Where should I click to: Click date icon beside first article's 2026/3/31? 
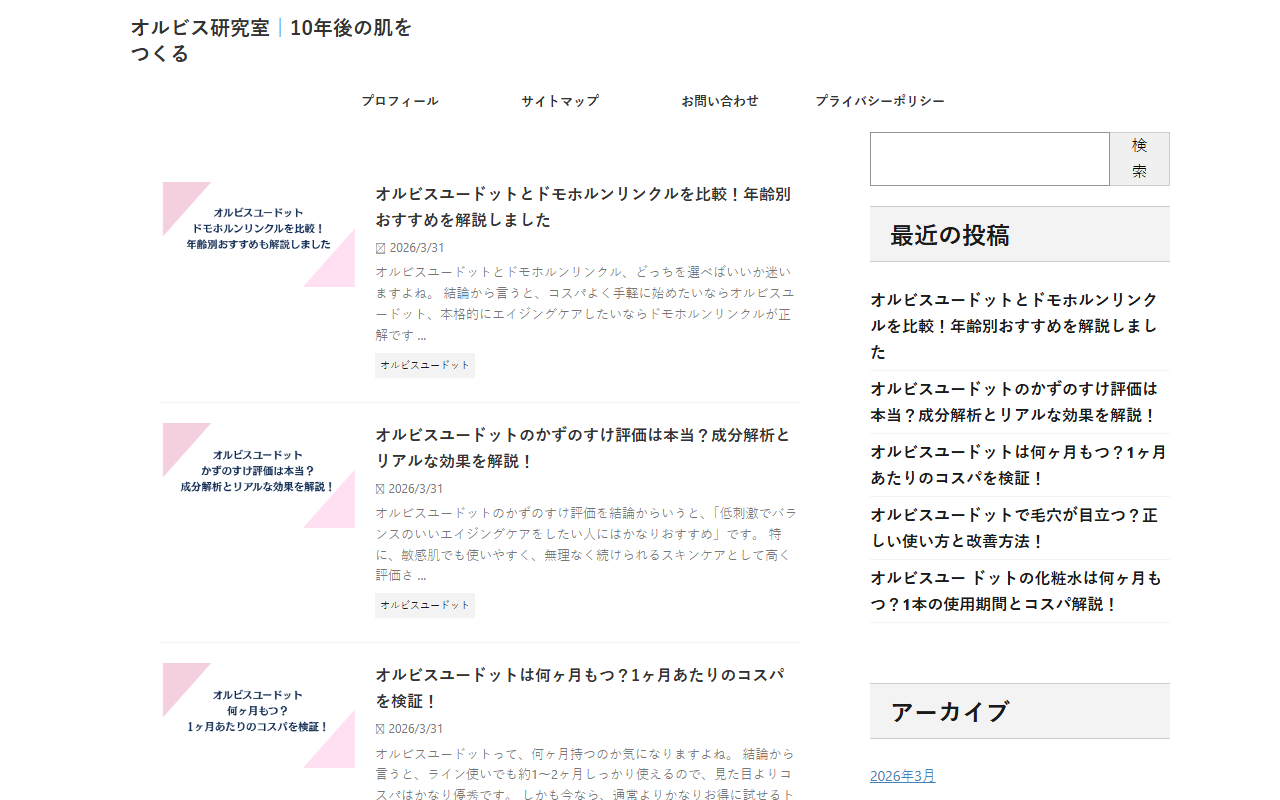point(380,248)
